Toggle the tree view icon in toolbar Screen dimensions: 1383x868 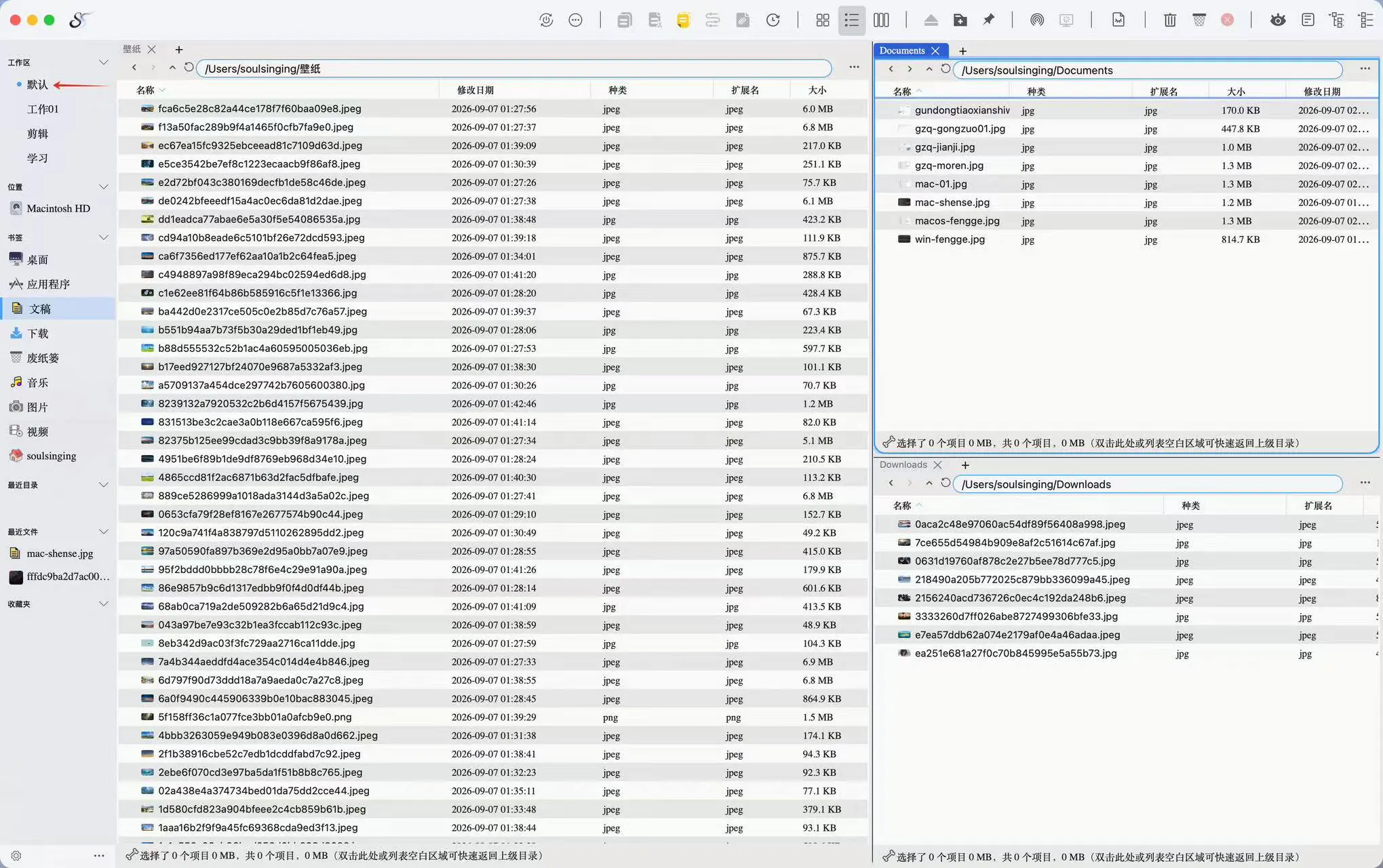1337,20
